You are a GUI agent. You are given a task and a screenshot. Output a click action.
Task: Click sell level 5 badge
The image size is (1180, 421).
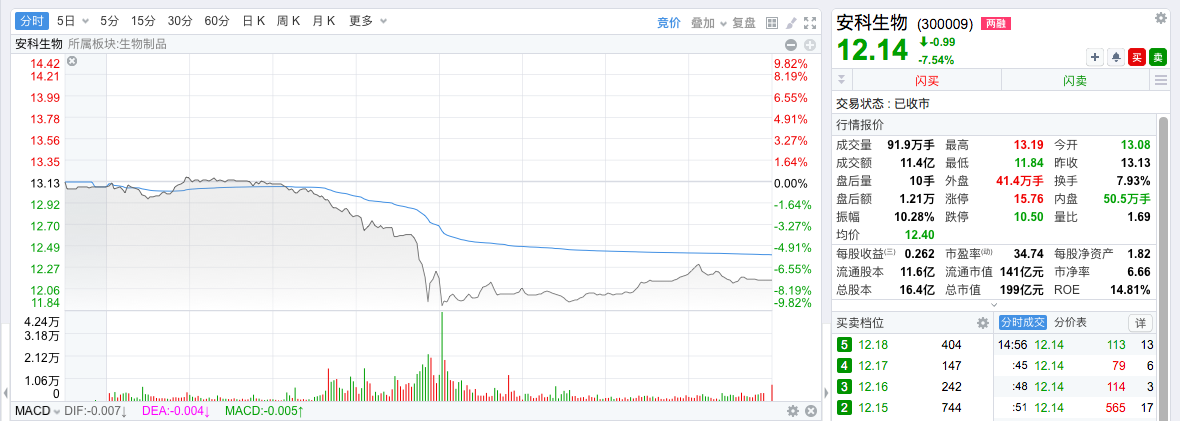(844, 346)
